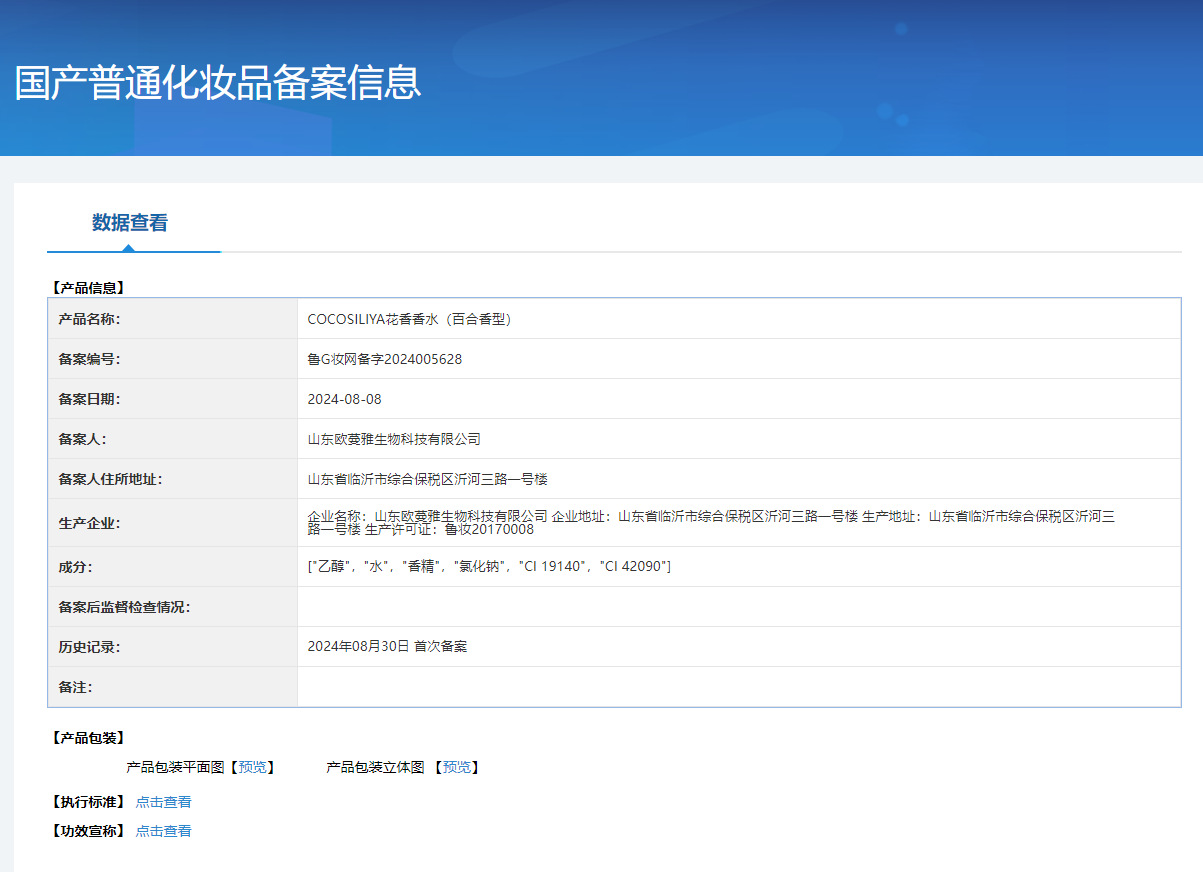Click the 【产品包装】 section heading
This screenshot has width=1203, height=872.
[88, 738]
